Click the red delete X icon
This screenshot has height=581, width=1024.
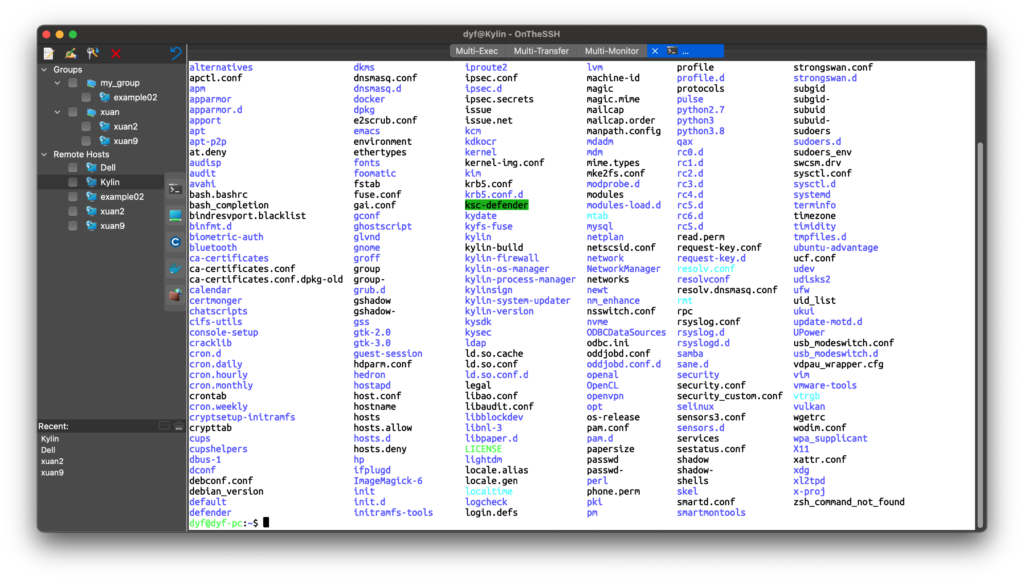coord(116,53)
